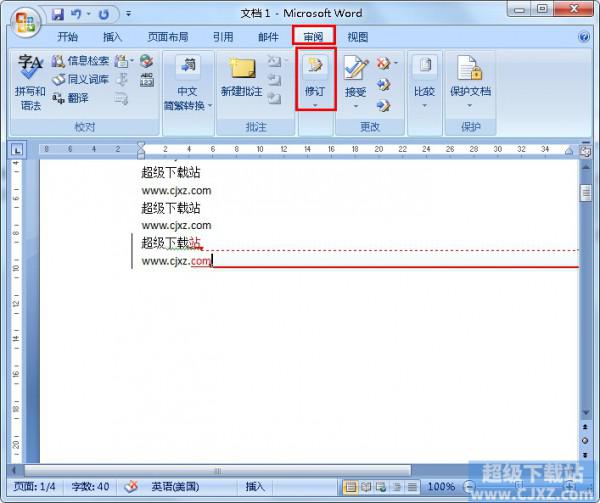
Task: Click the zoom out minus button
Action: 469,487
